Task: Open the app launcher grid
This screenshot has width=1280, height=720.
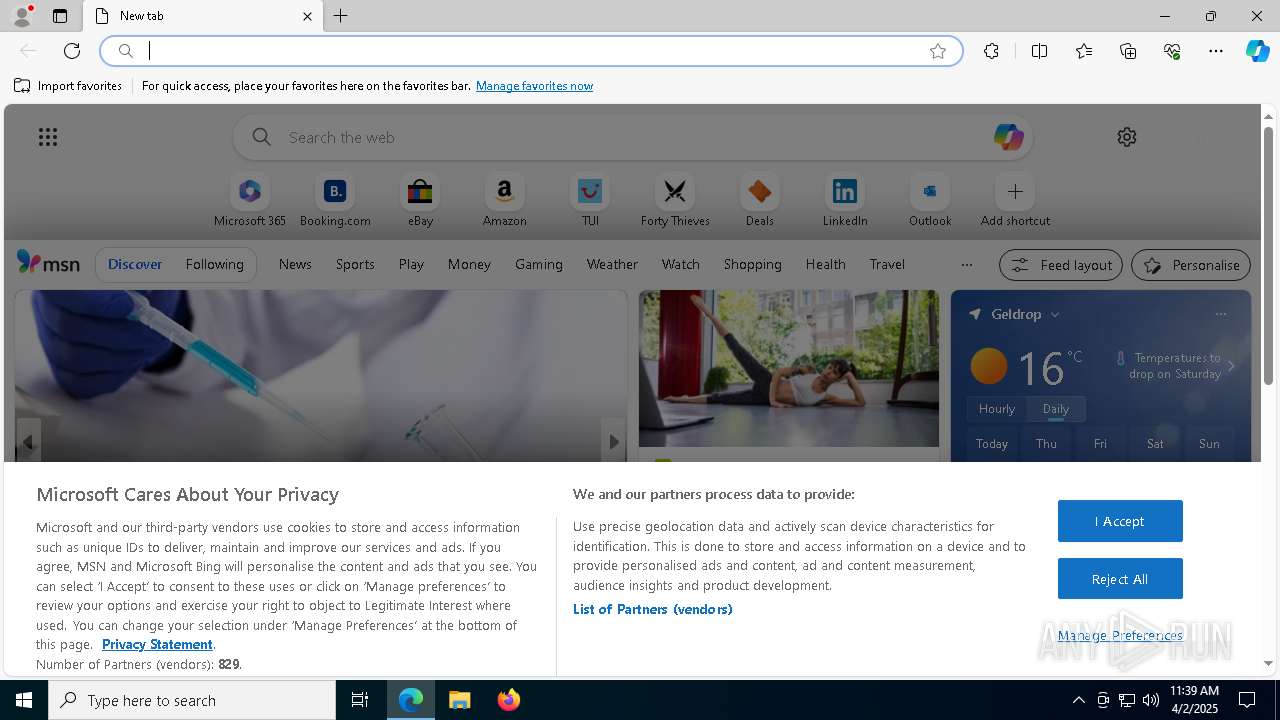Action: coord(48,137)
